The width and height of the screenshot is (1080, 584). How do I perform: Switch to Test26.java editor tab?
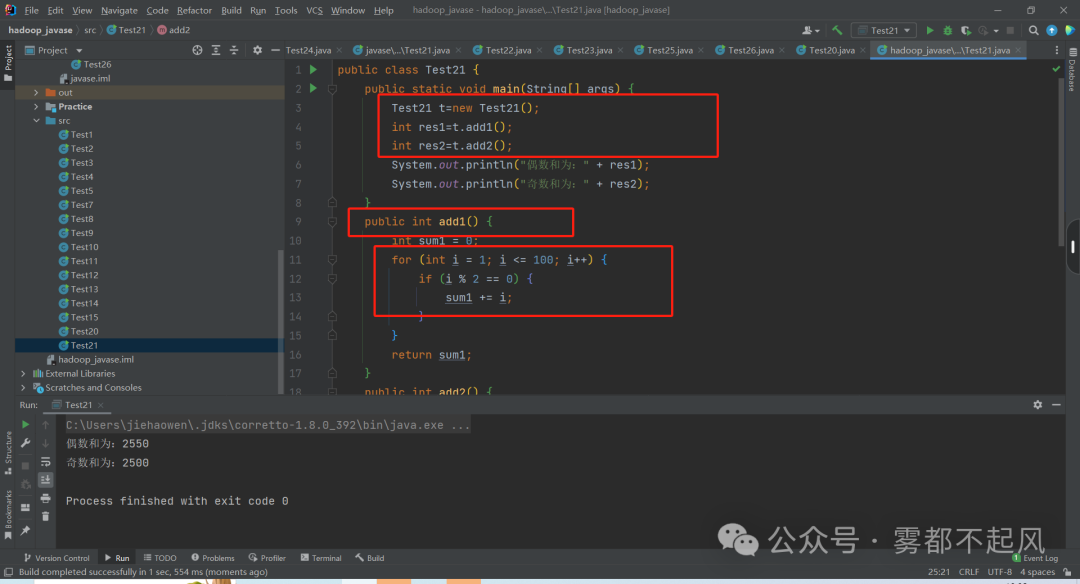coord(750,50)
